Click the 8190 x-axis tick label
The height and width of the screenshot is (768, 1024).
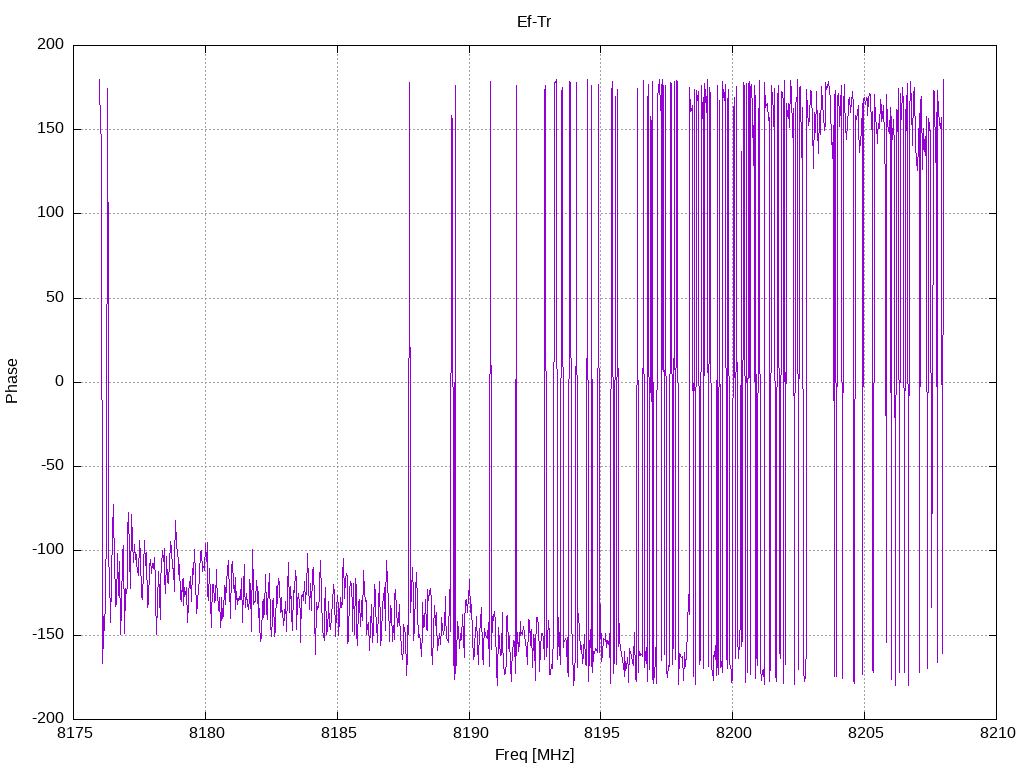point(470,733)
